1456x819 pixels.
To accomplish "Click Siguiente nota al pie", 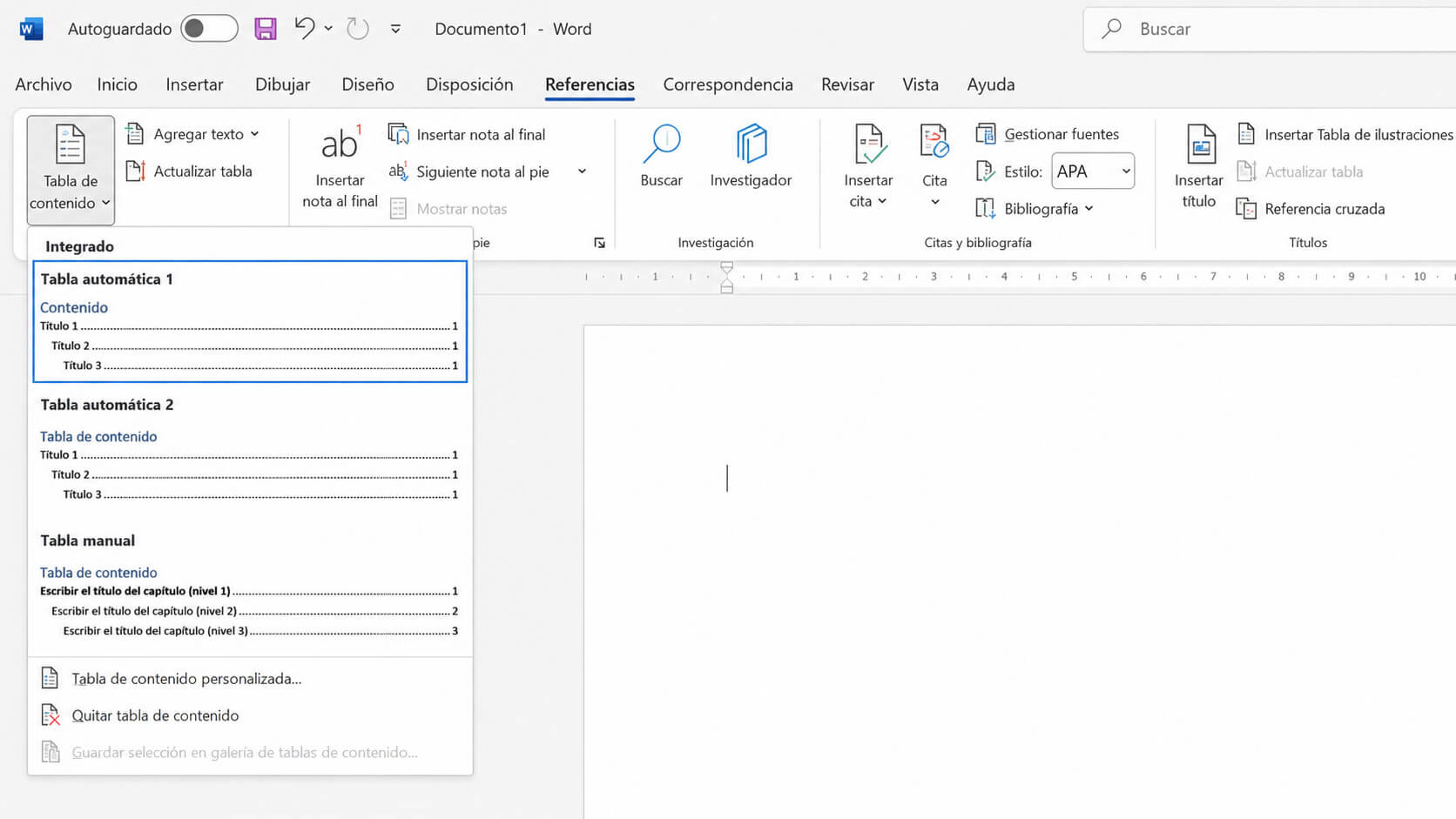I will tap(469, 171).
